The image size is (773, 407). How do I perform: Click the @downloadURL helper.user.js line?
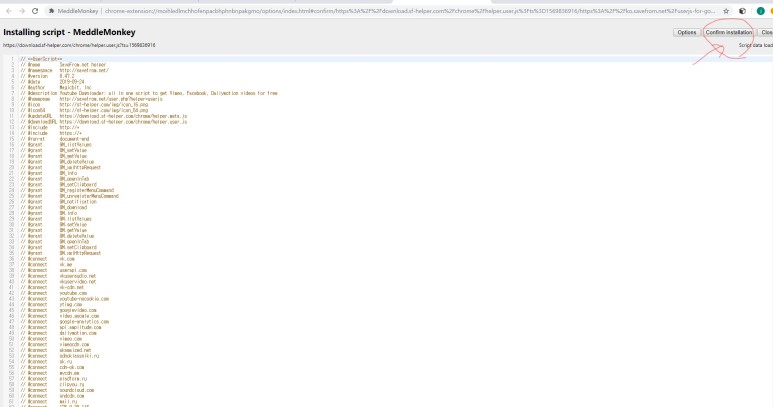tap(103, 122)
